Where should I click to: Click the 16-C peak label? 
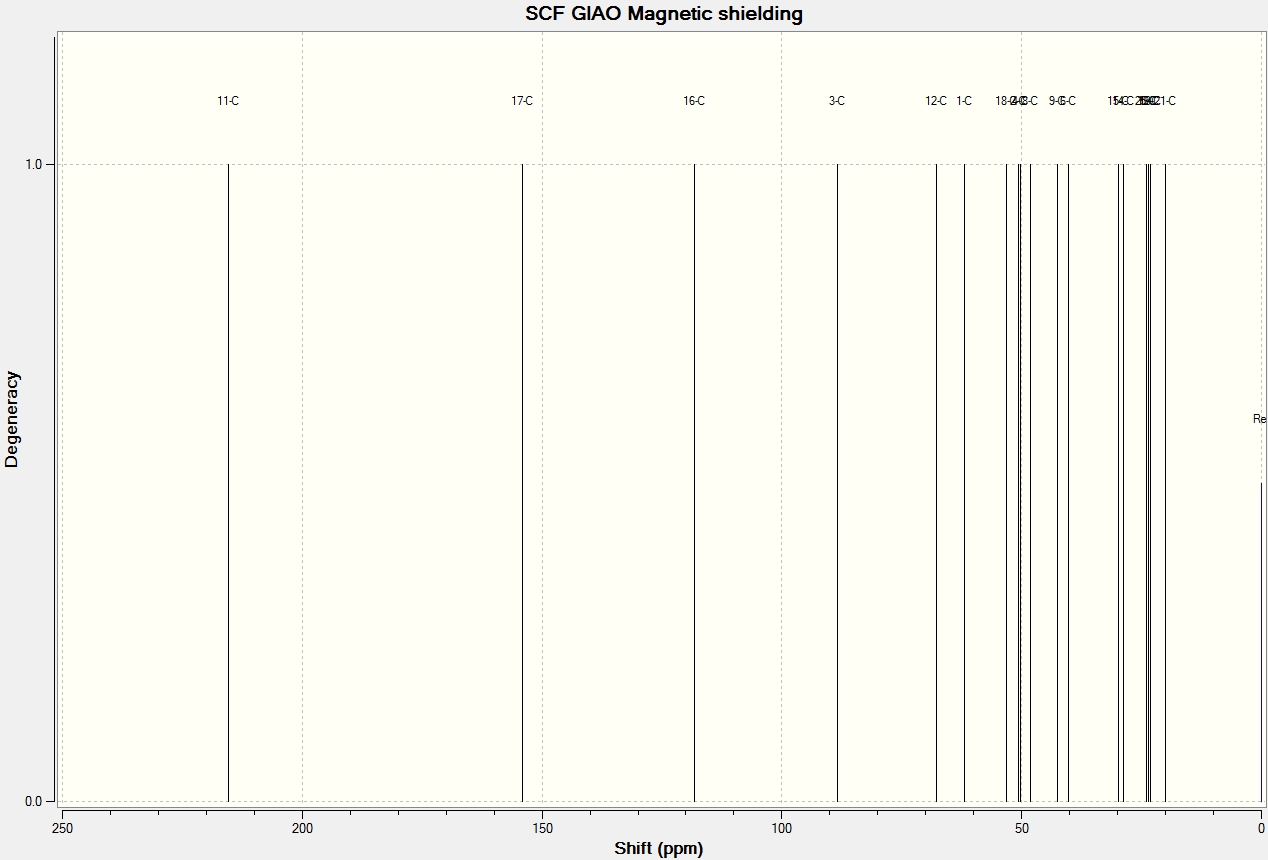pyautogui.click(x=694, y=101)
